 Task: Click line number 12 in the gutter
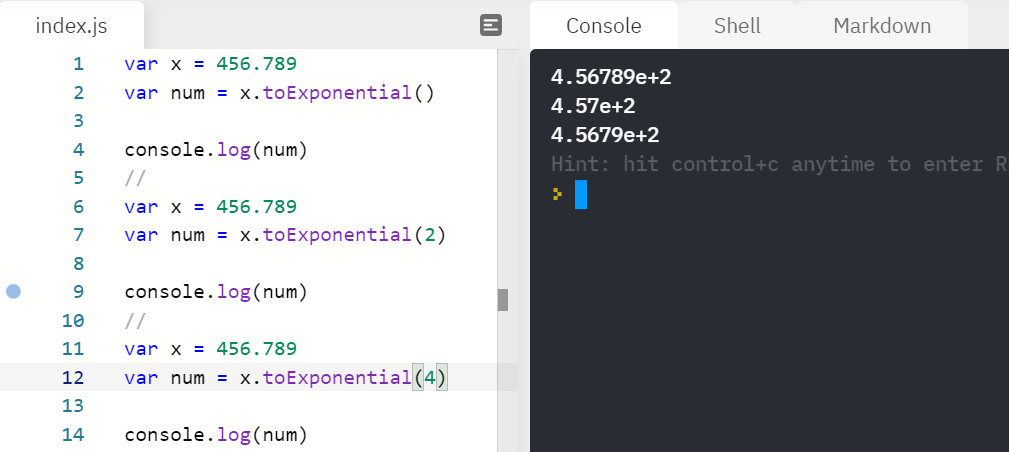click(73, 377)
